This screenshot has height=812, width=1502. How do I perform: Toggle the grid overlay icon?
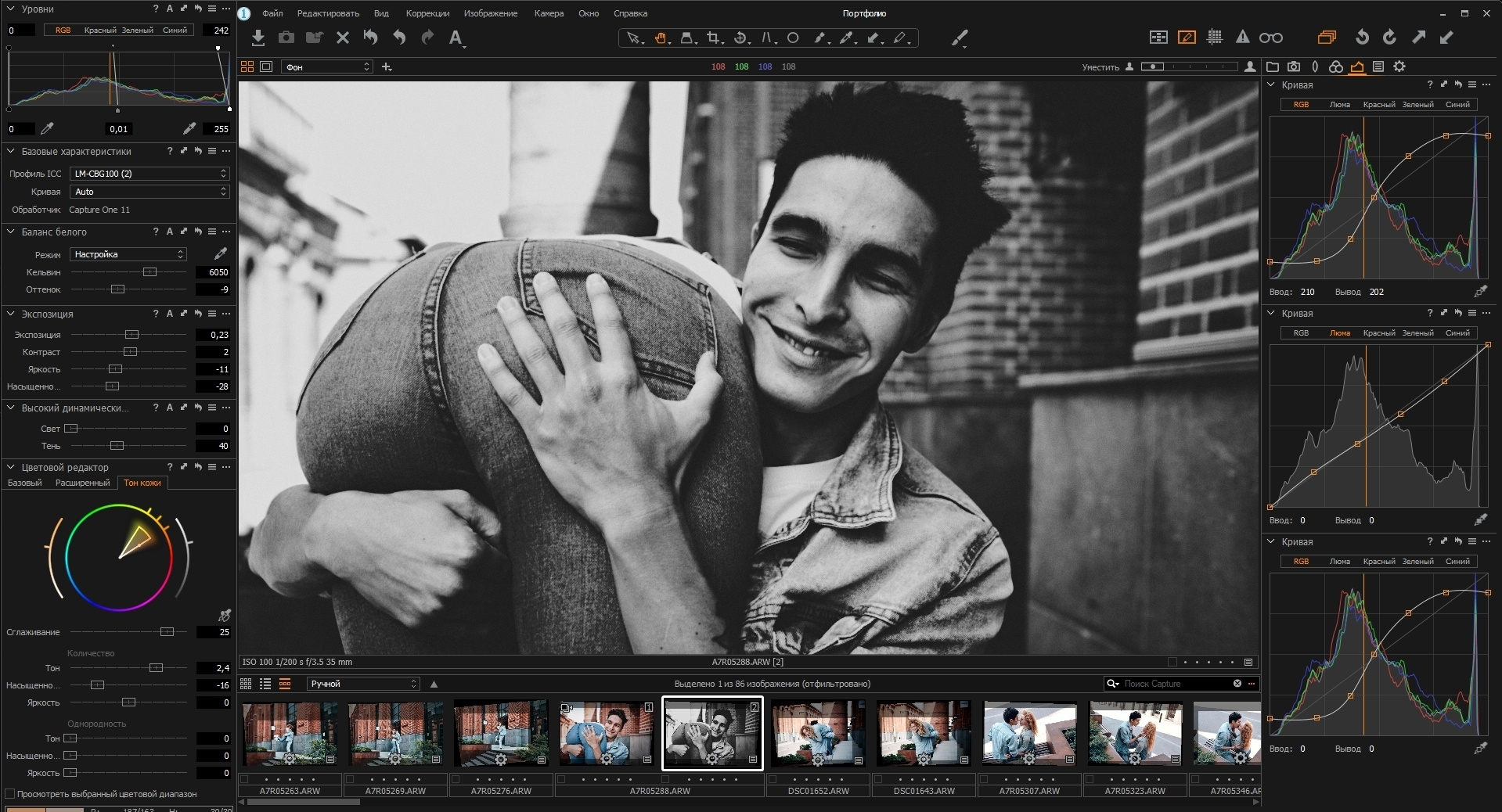pos(1215,38)
